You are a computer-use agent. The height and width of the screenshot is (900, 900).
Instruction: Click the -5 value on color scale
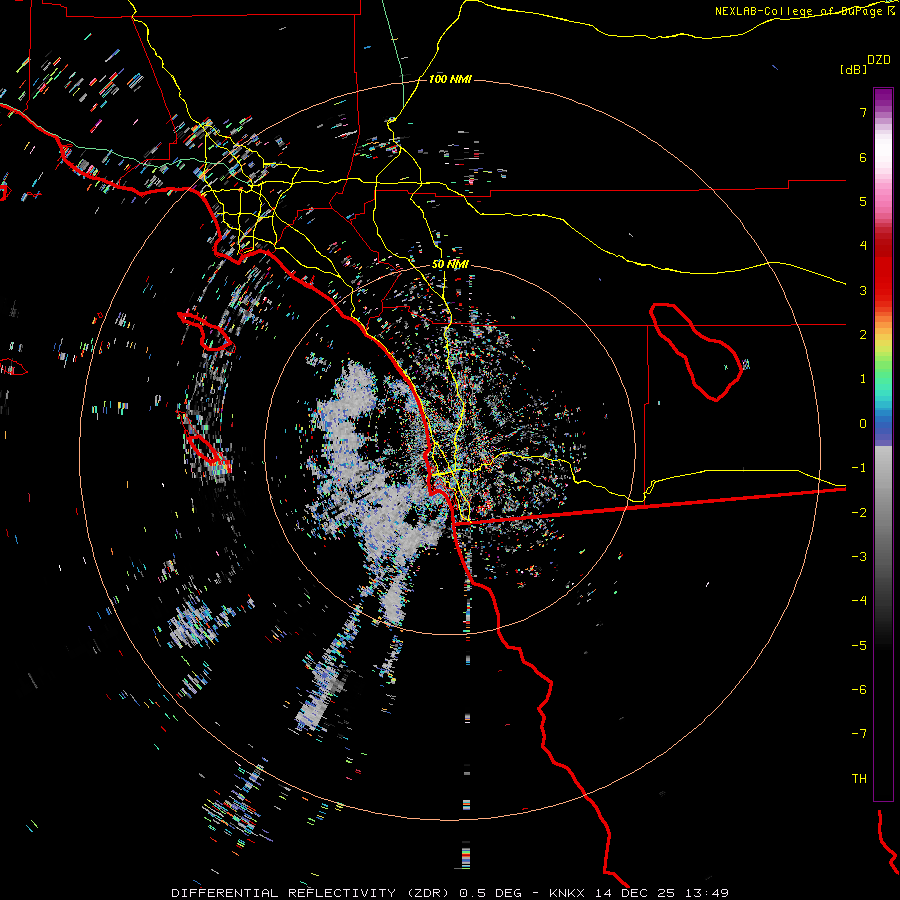pyautogui.click(x=859, y=646)
